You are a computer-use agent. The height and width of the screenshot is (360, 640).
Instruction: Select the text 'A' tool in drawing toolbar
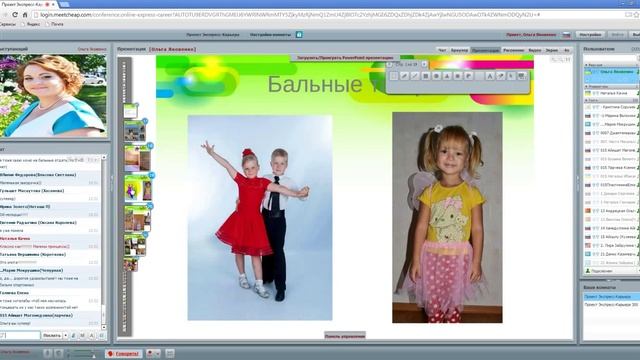pos(490,76)
